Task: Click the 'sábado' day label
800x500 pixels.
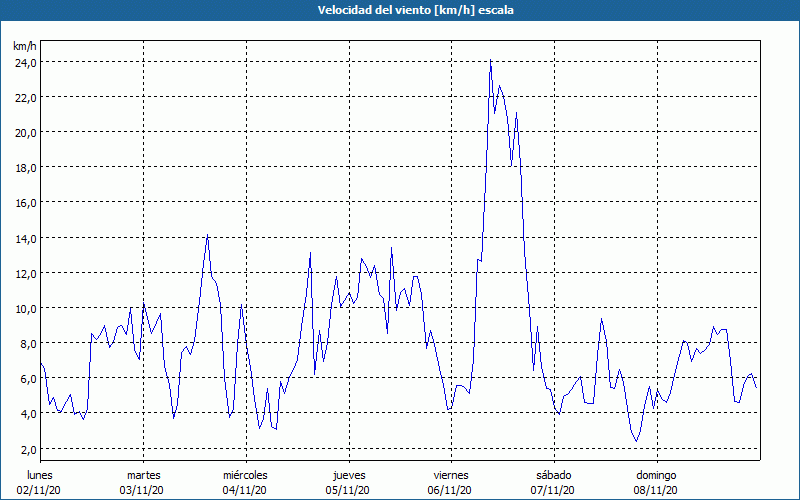Action: (554, 475)
